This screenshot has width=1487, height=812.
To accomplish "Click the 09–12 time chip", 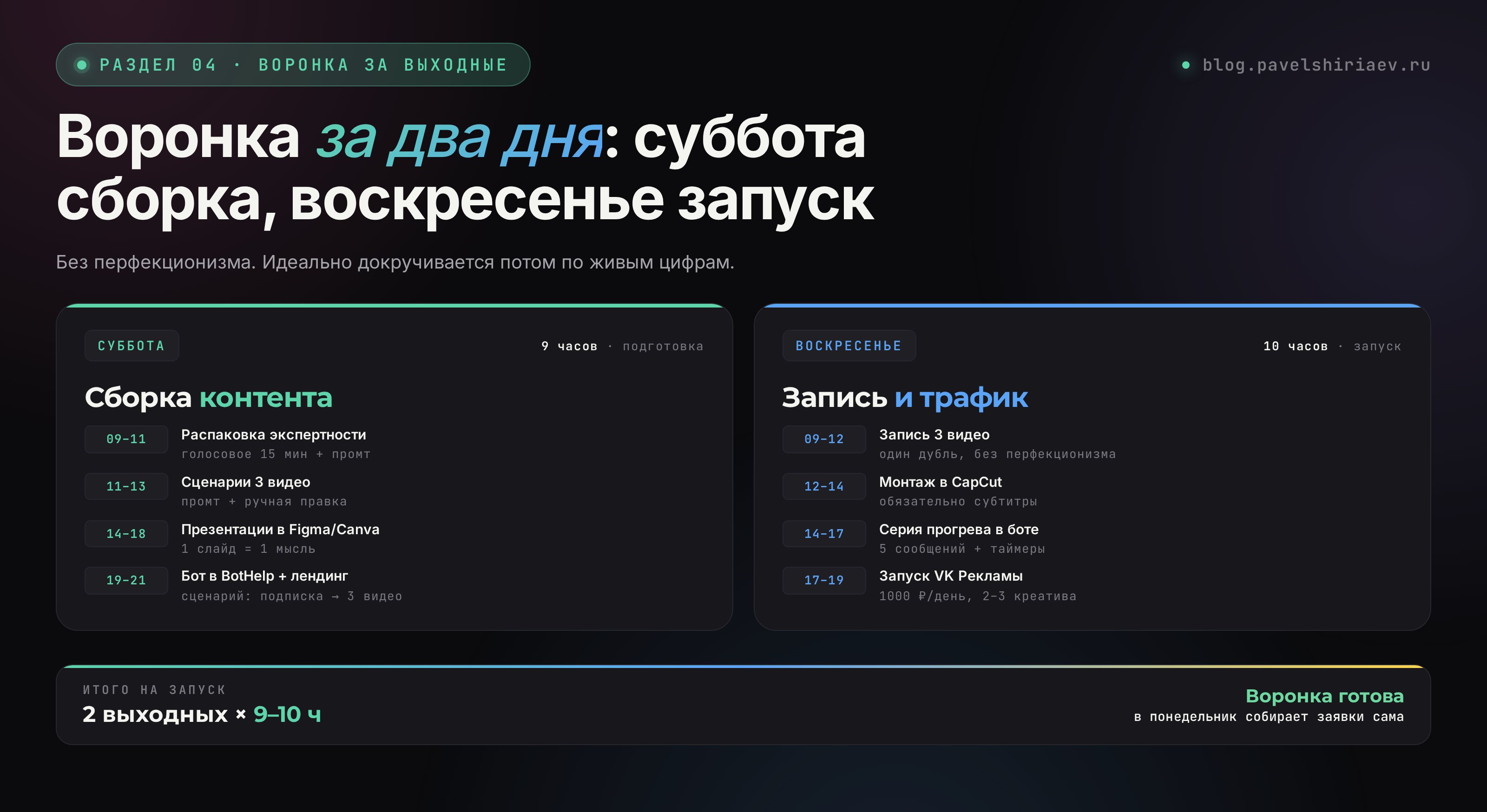I will click(x=824, y=439).
